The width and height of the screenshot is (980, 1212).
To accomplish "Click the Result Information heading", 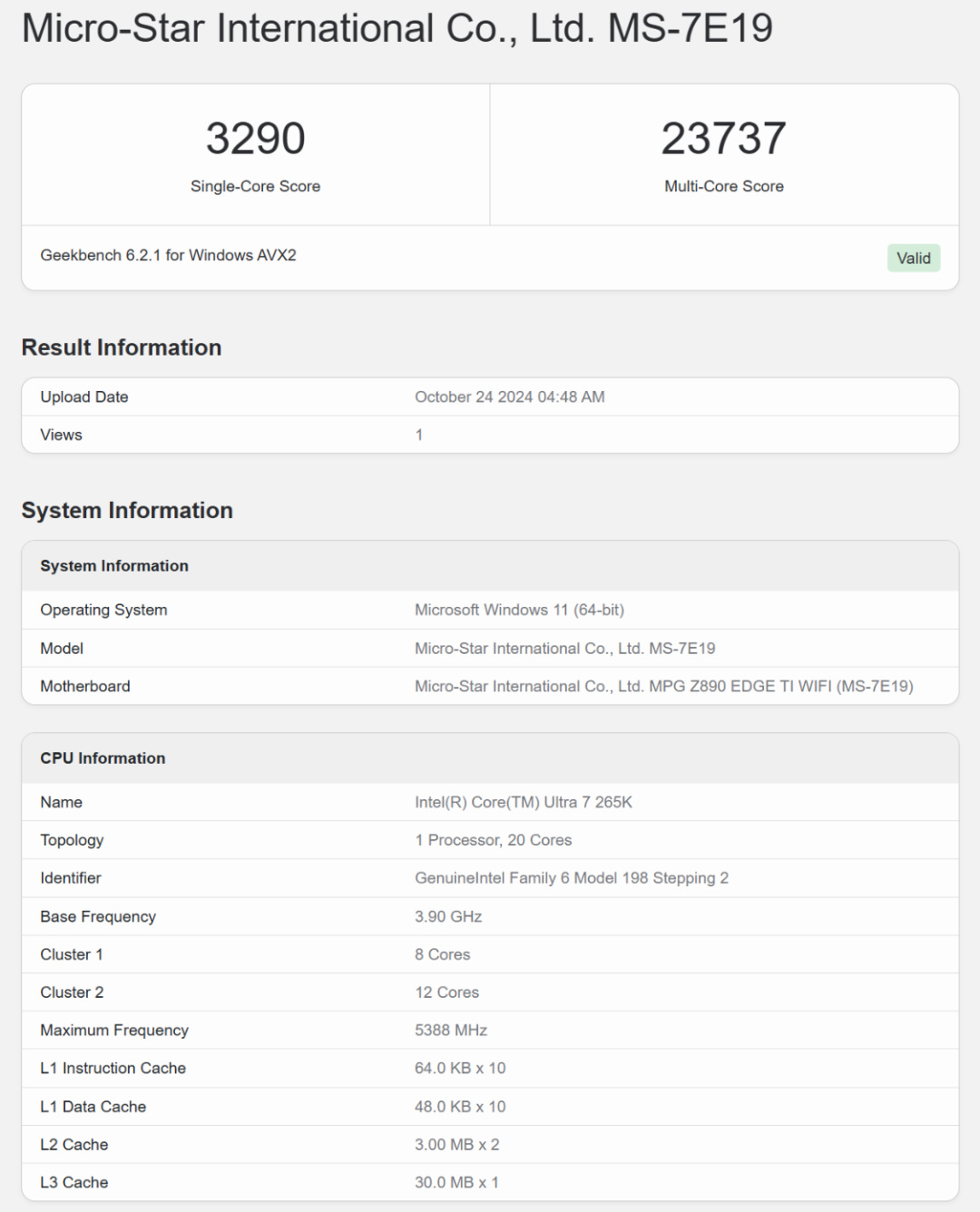I will pyautogui.click(x=122, y=347).
